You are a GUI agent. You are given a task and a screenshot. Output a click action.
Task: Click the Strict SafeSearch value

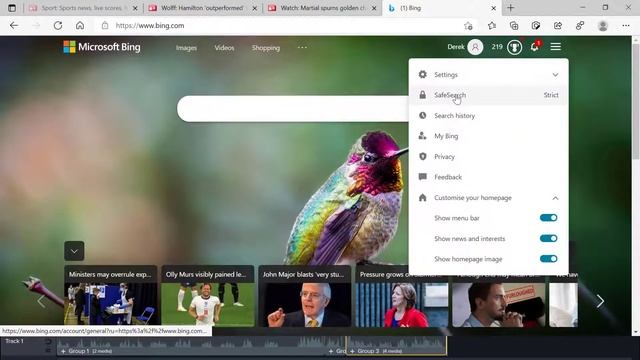551,95
